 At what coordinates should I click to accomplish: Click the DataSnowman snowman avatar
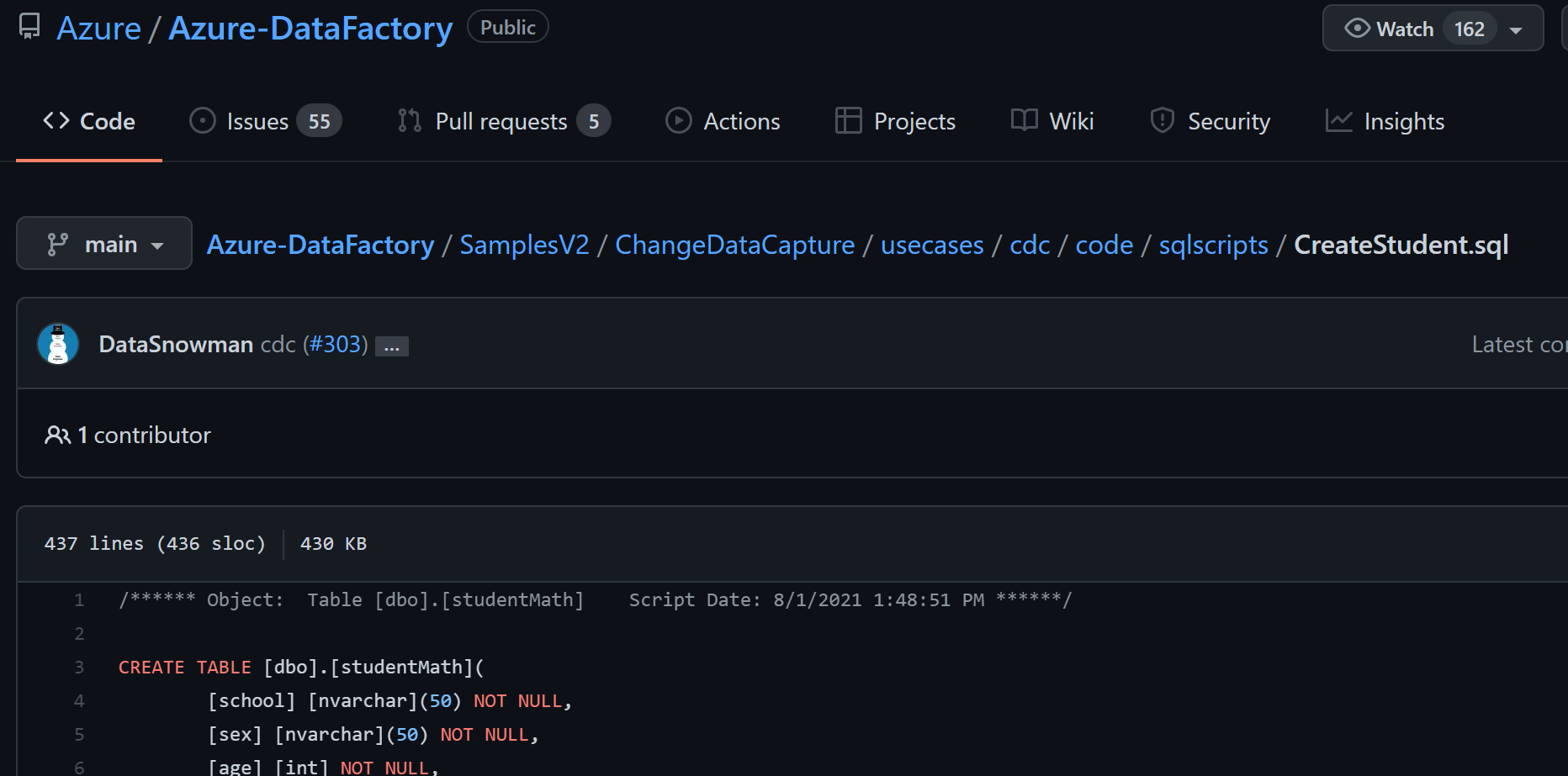58,344
